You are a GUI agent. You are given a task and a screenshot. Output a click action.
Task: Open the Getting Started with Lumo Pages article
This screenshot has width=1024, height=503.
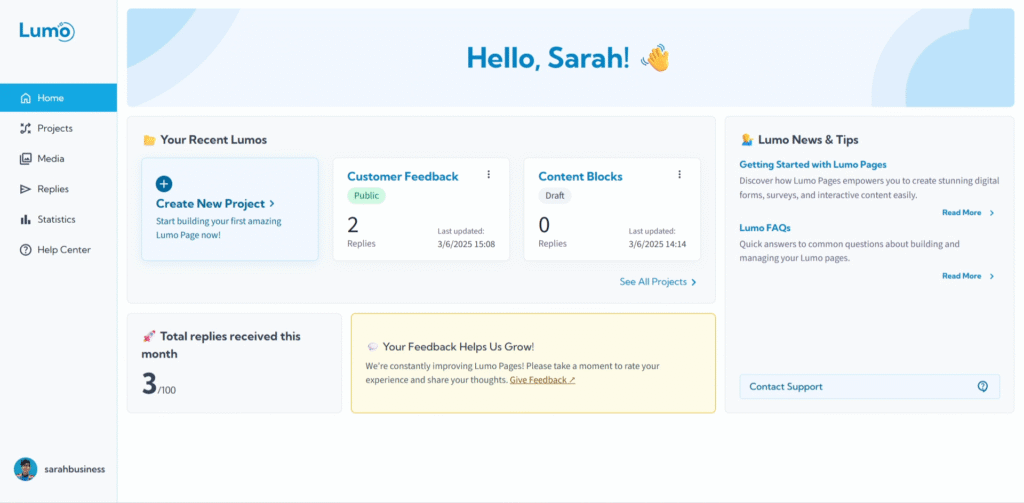coord(812,165)
